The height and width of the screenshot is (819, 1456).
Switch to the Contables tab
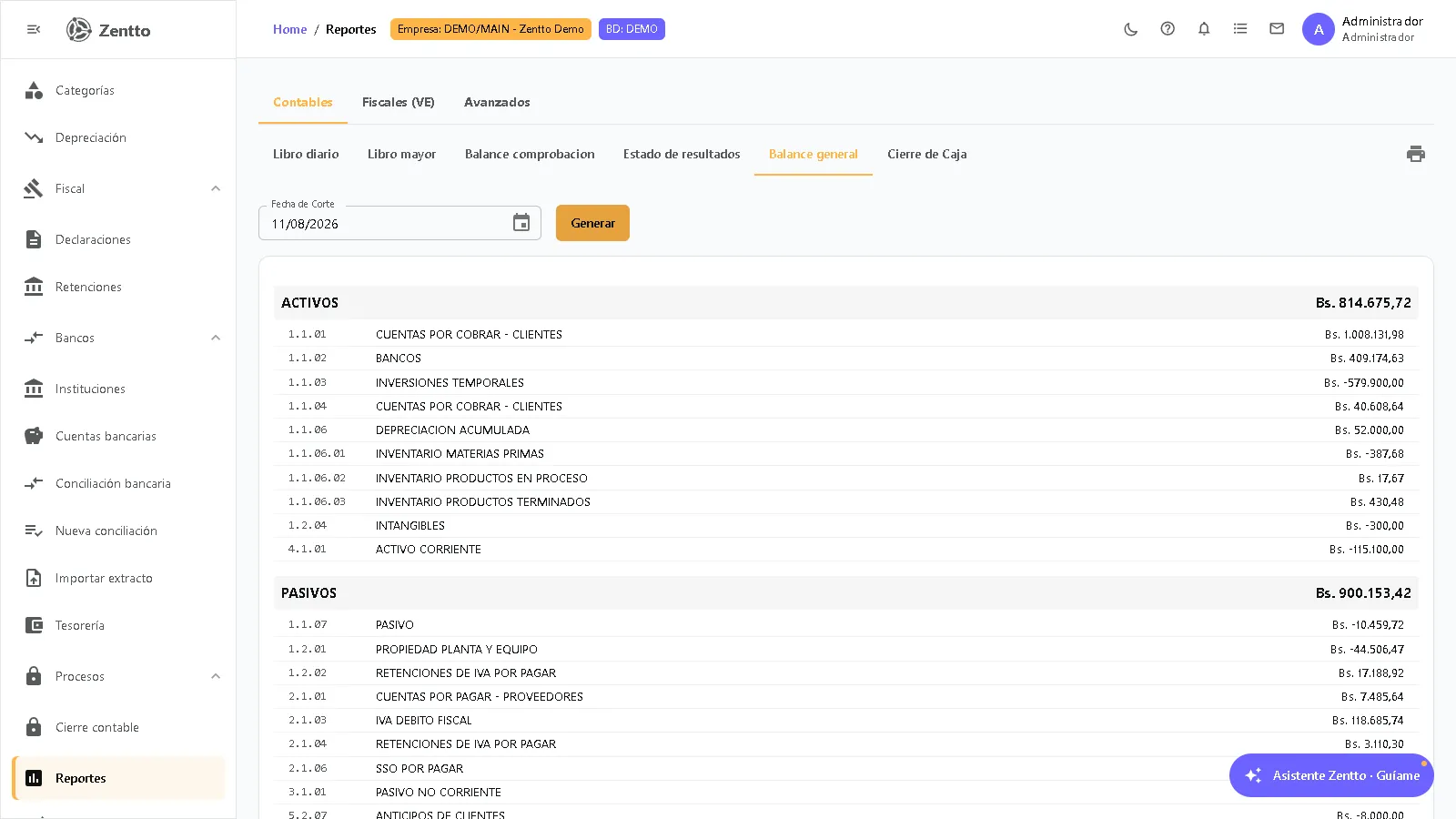tap(303, 102)
